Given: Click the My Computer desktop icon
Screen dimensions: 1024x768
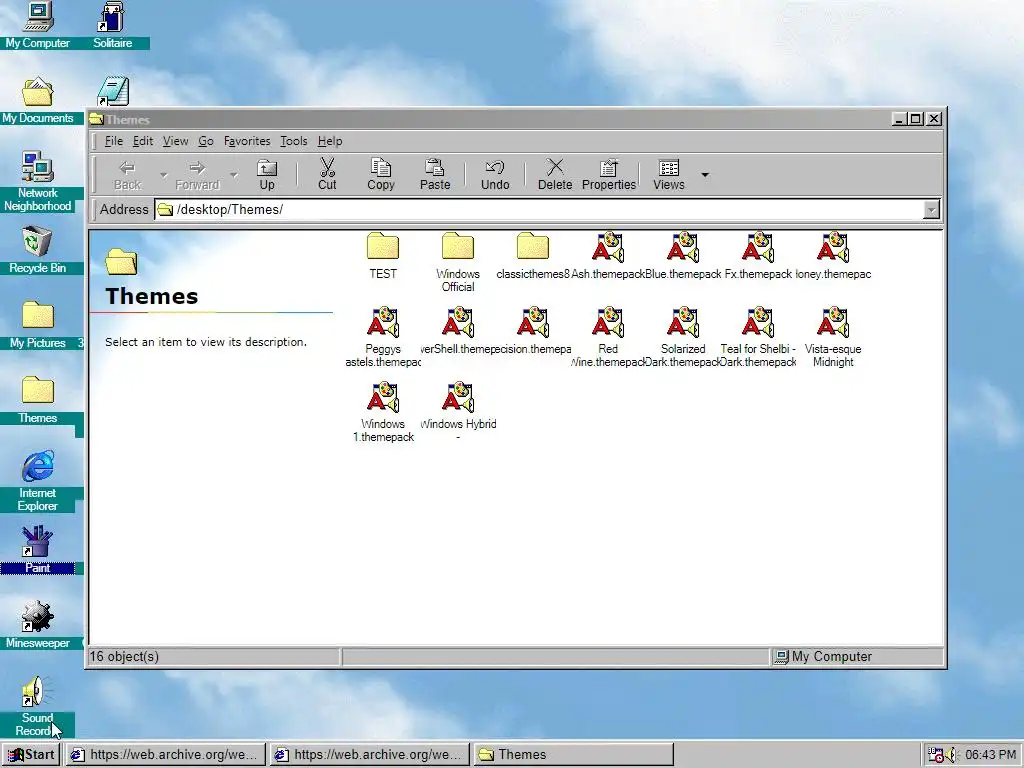Looking at the screenshot, I should (x=37, y=25).
